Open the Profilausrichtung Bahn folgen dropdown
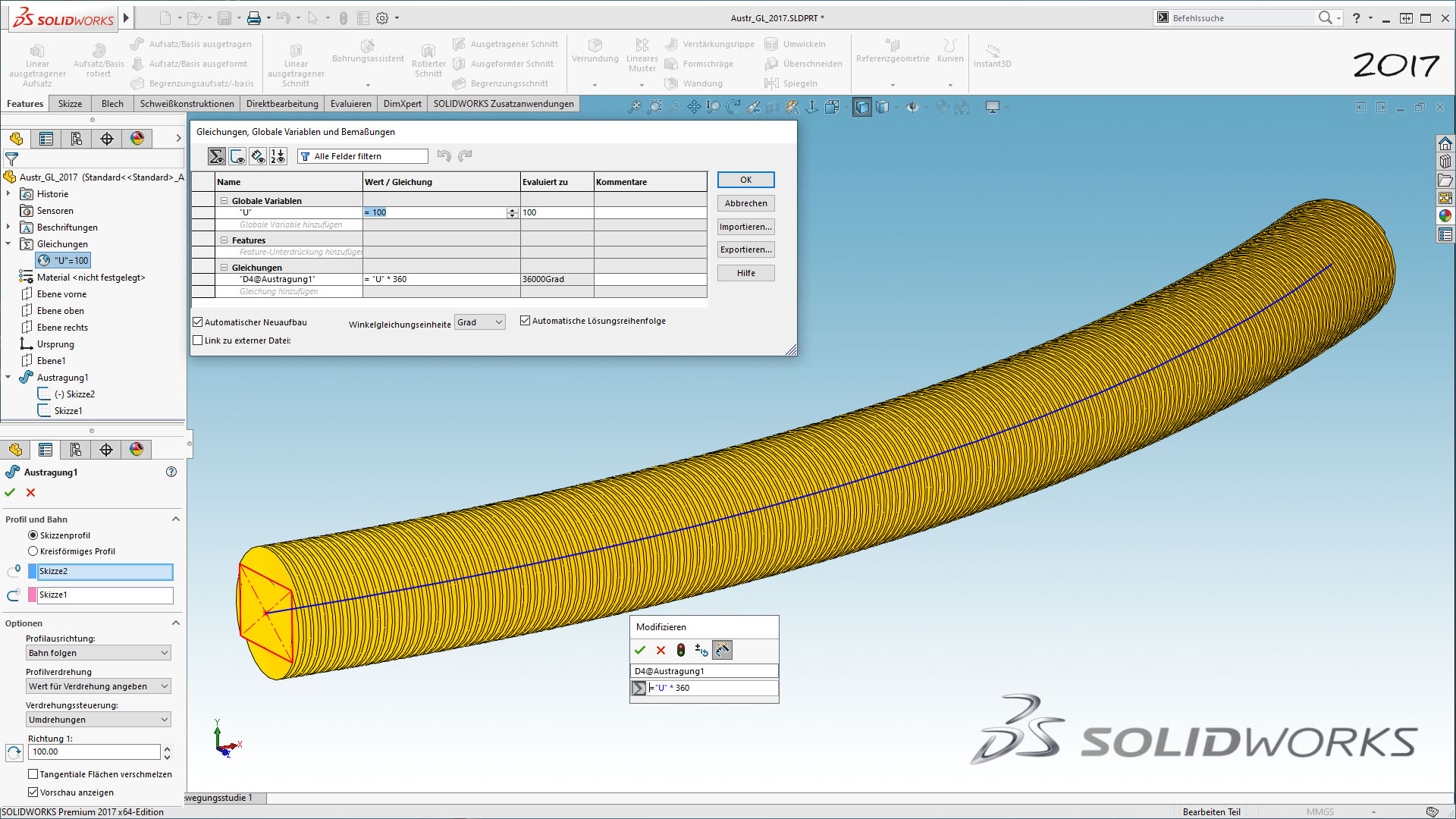 [x=99, y=653]
